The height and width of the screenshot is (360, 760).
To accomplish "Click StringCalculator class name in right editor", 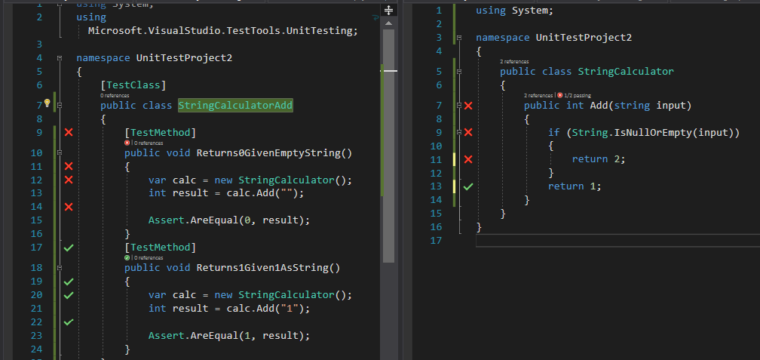I will [x=626, y=72].
